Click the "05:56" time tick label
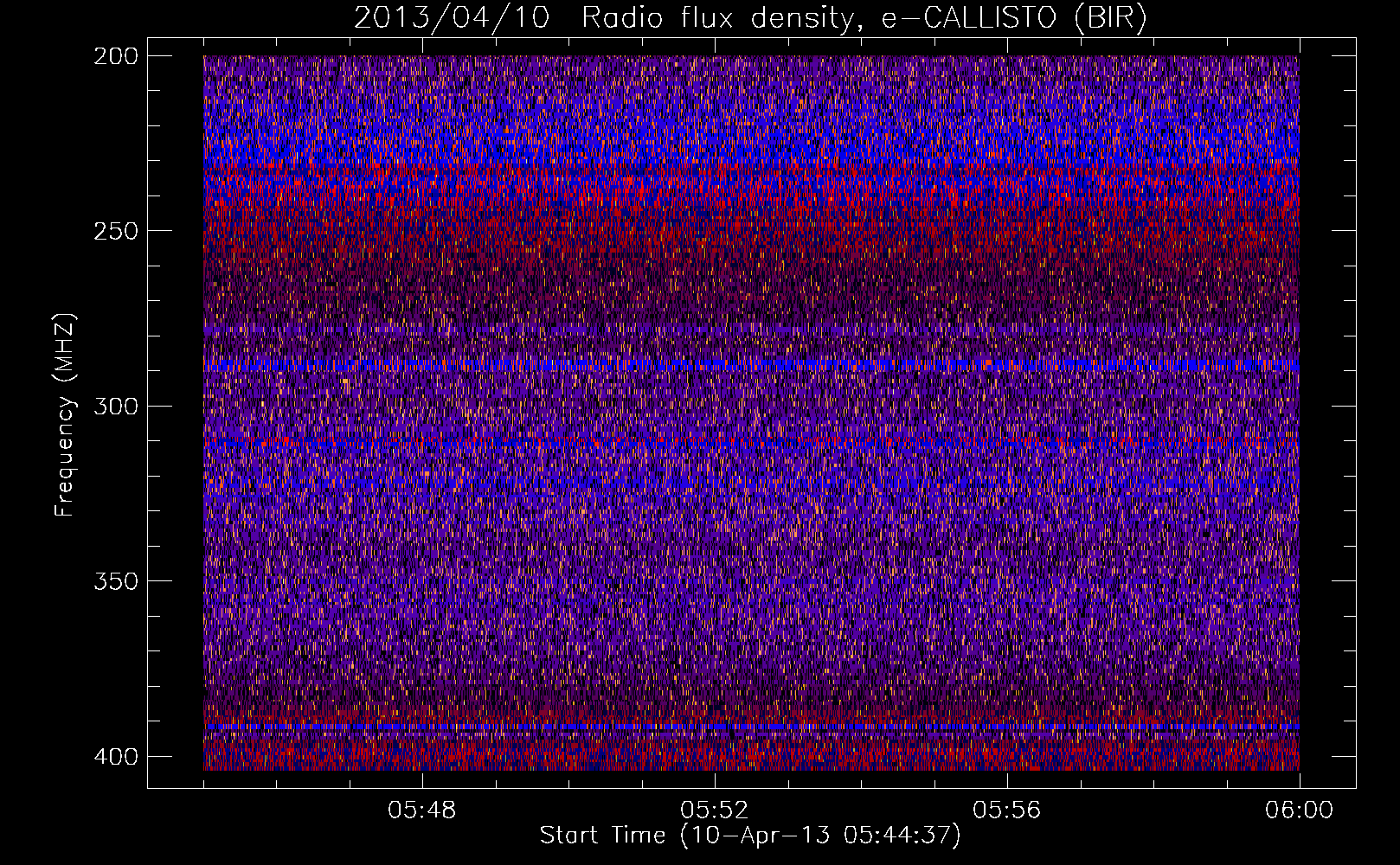Screen dimensions: 1400x865 [x=1007, y=811]
